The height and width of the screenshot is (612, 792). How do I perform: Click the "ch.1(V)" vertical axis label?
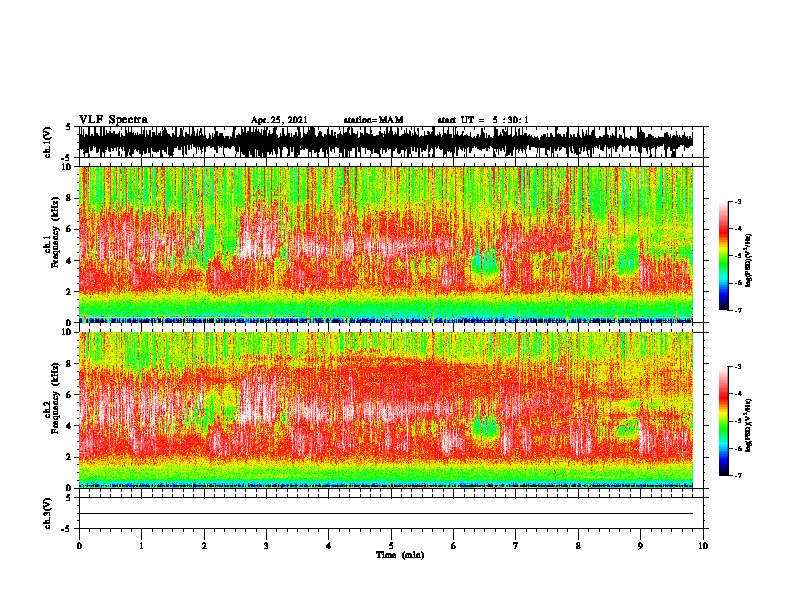pyautogui.click(x=48, y=142)
